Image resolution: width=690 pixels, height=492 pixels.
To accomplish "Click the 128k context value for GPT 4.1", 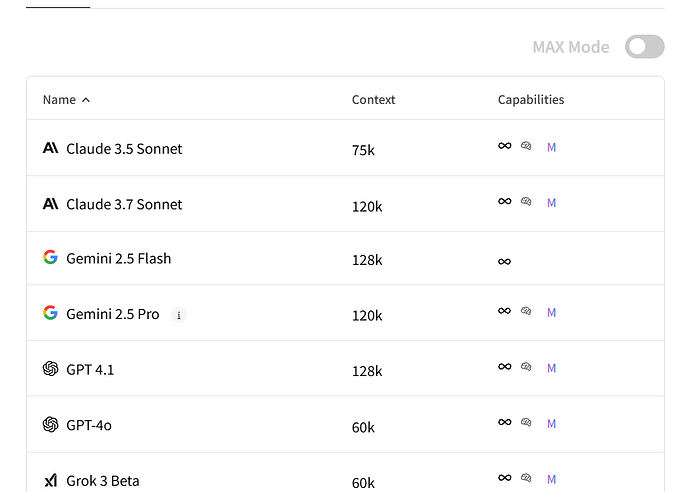I will [x=367, y=371].
